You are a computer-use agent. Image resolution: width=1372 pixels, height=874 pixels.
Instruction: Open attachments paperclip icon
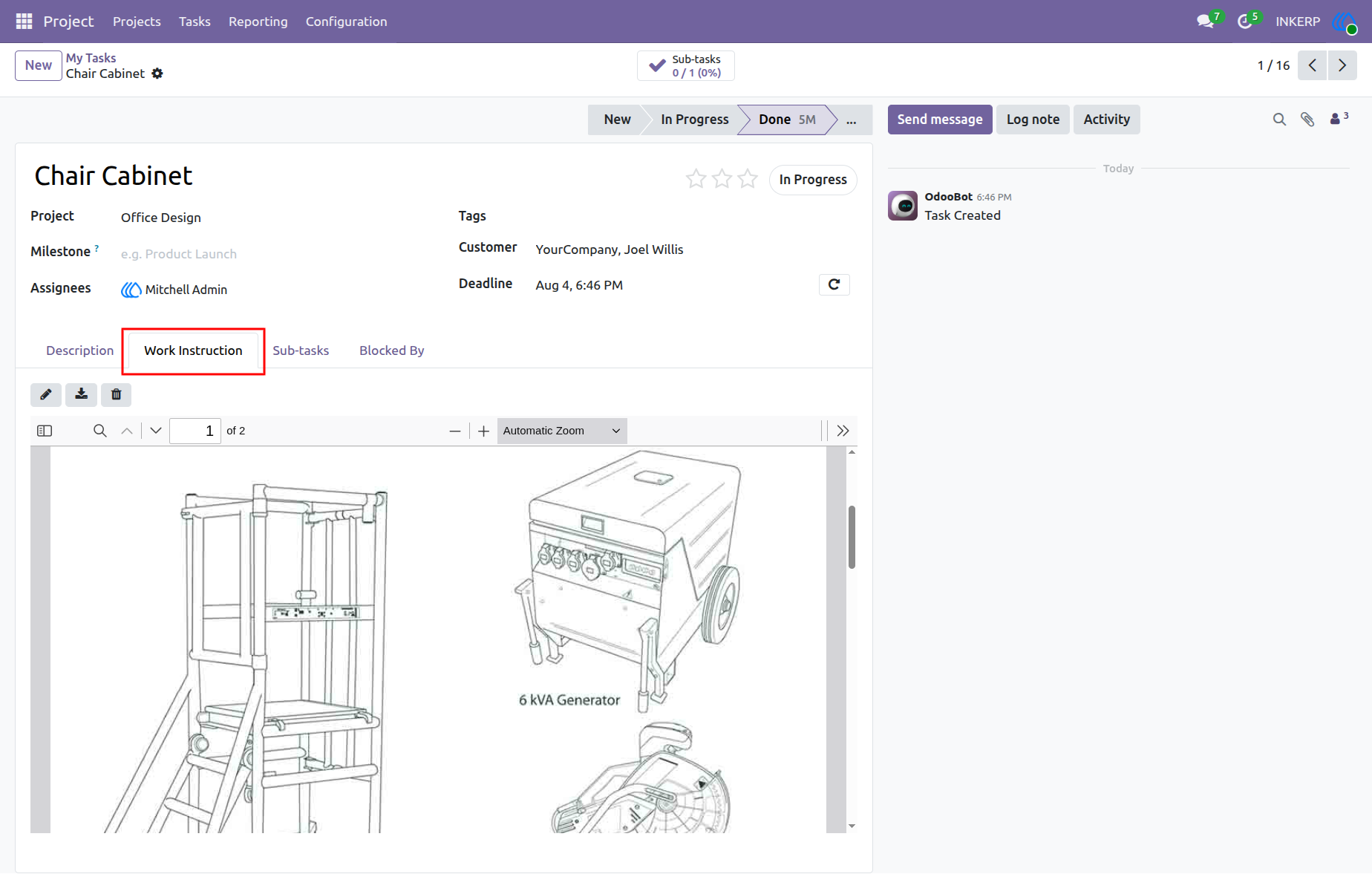click(x=1307, y=120)
